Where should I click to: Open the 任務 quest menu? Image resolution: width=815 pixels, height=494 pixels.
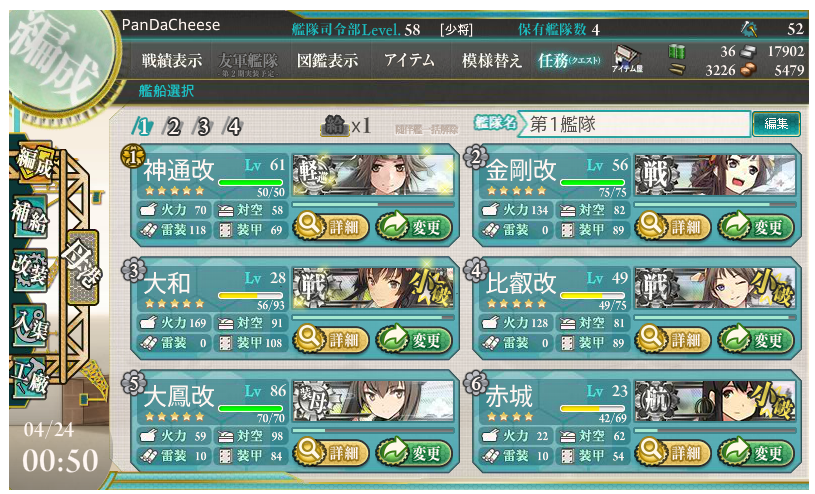pyautogui.click(x=569, y=61)
